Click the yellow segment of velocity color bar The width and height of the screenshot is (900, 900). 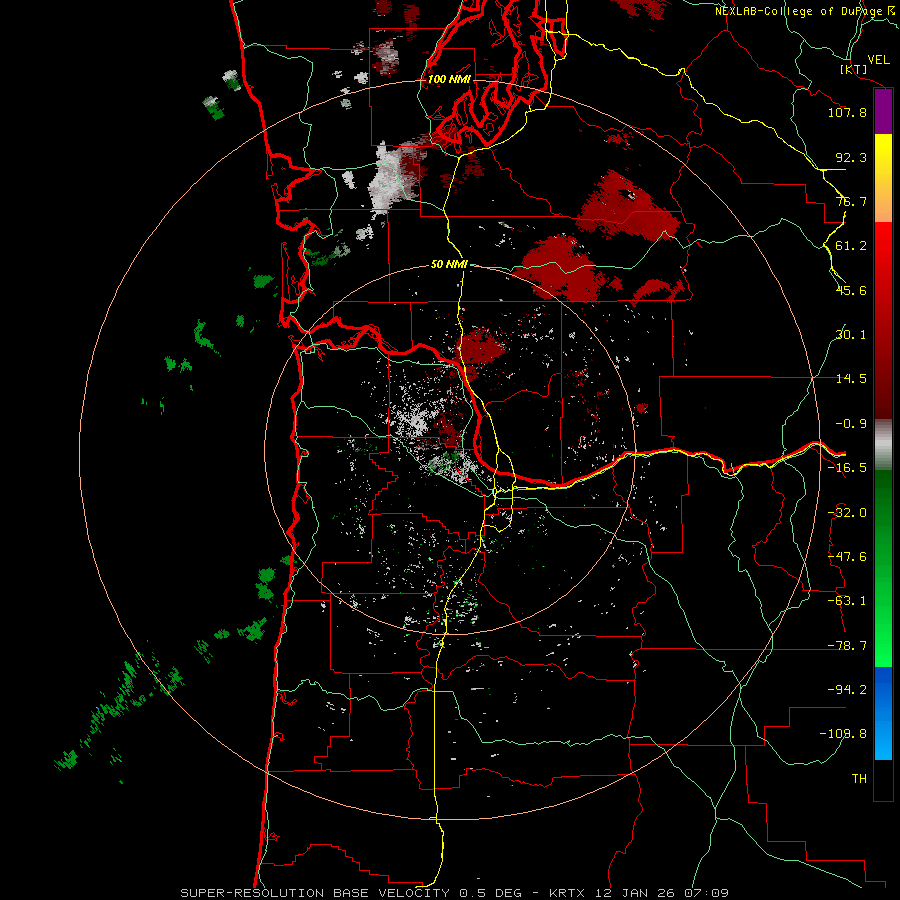(883, 178)
